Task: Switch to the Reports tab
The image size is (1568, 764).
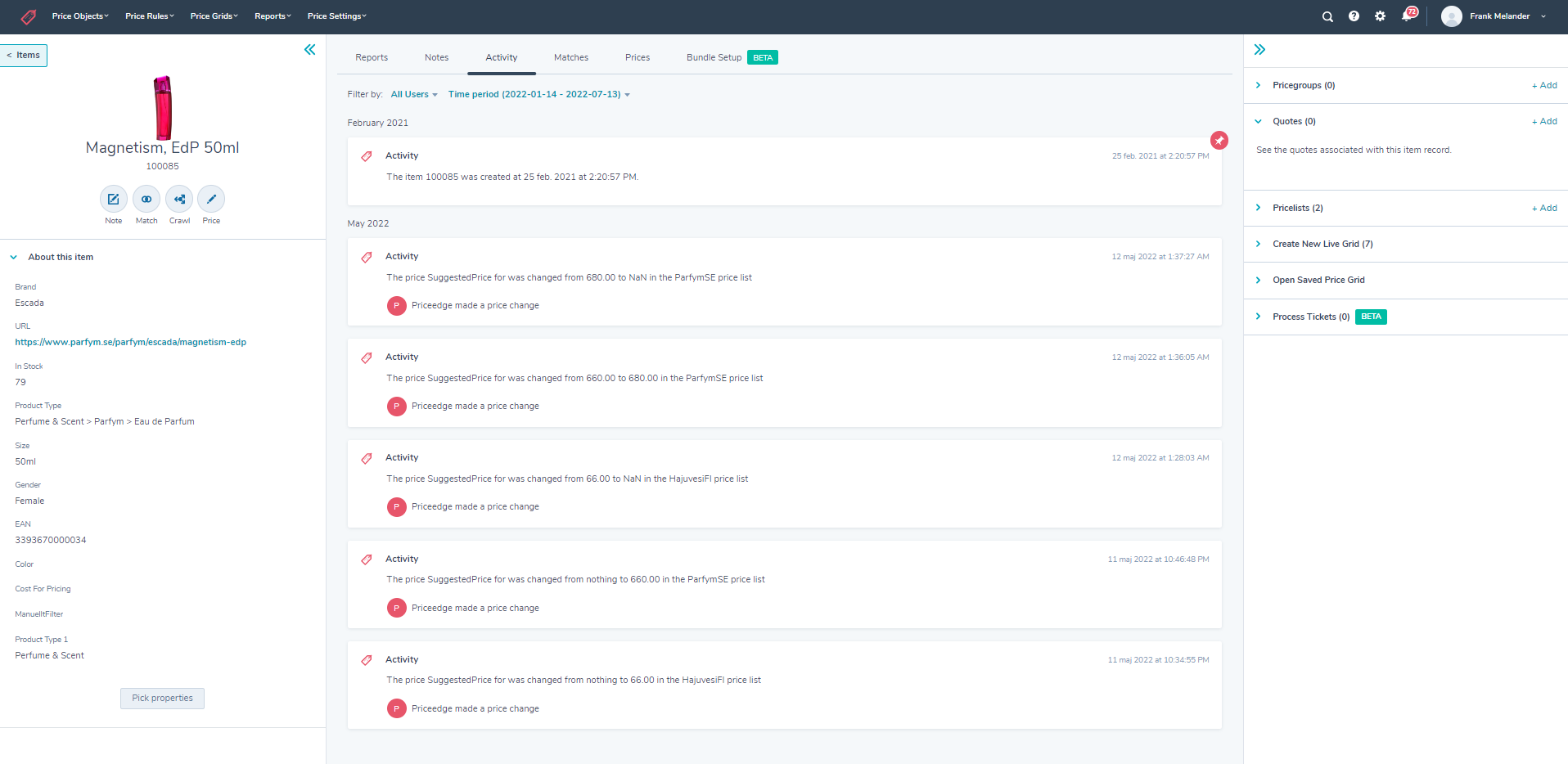Action: pyautogui.click(x=372, y=57)
